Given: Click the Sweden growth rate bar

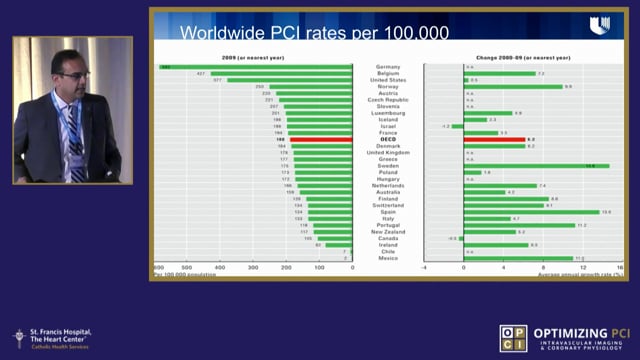Looking at the screenshot, I should tap(536, 166).
